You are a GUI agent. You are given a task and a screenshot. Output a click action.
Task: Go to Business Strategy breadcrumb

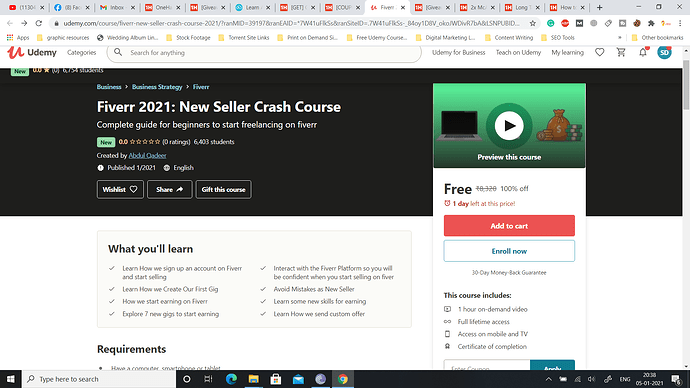(157, 87)
